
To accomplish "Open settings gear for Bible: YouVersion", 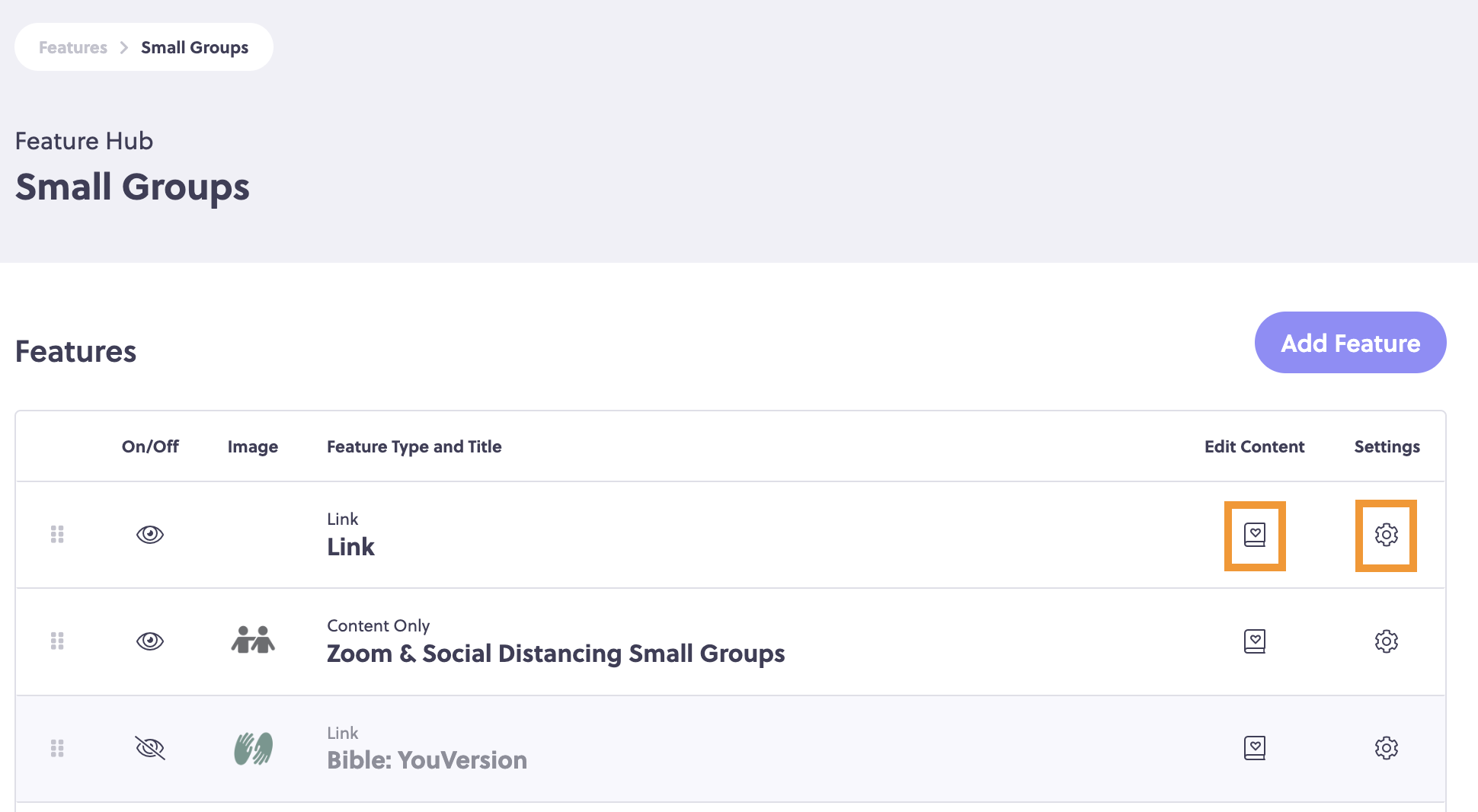I will click(1386, 748).
